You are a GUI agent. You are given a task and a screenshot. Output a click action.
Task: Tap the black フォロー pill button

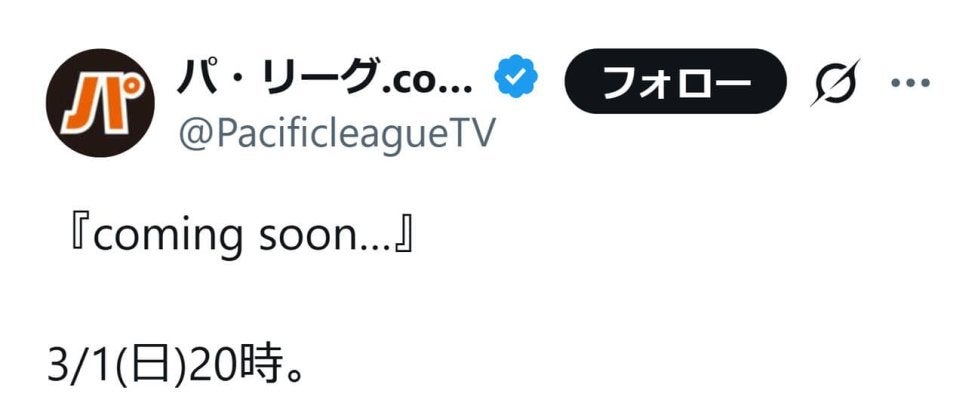pyautogui.click(x=675, y=81)
